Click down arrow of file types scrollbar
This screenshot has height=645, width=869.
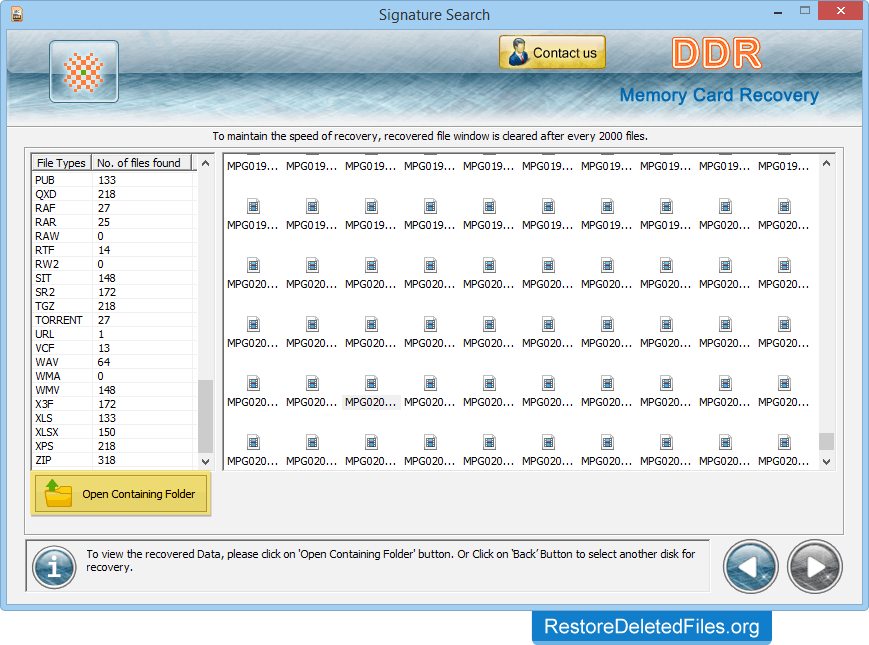(206, 461)
